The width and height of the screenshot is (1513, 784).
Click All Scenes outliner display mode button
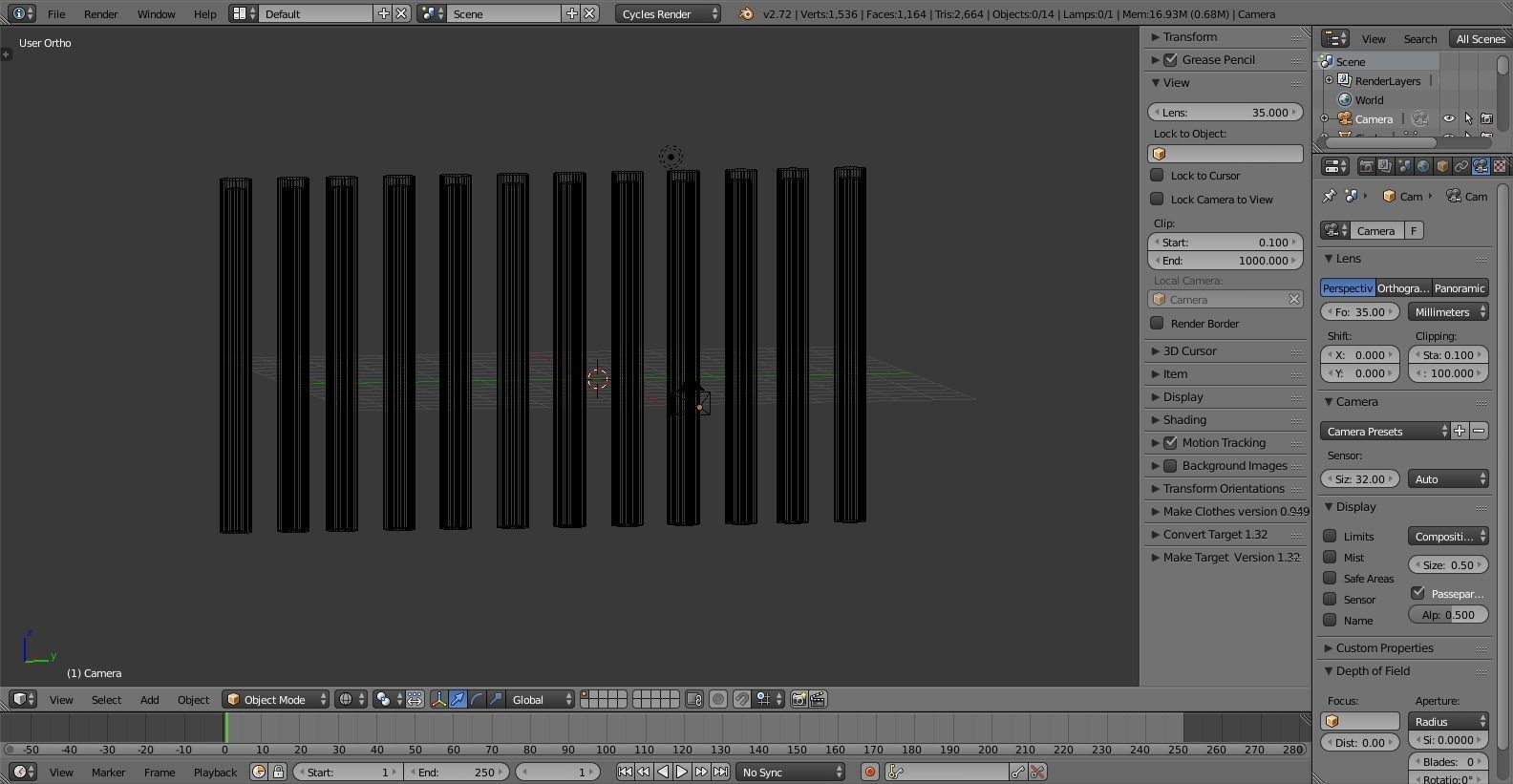pyautogui.click(x=1480, y=38)
